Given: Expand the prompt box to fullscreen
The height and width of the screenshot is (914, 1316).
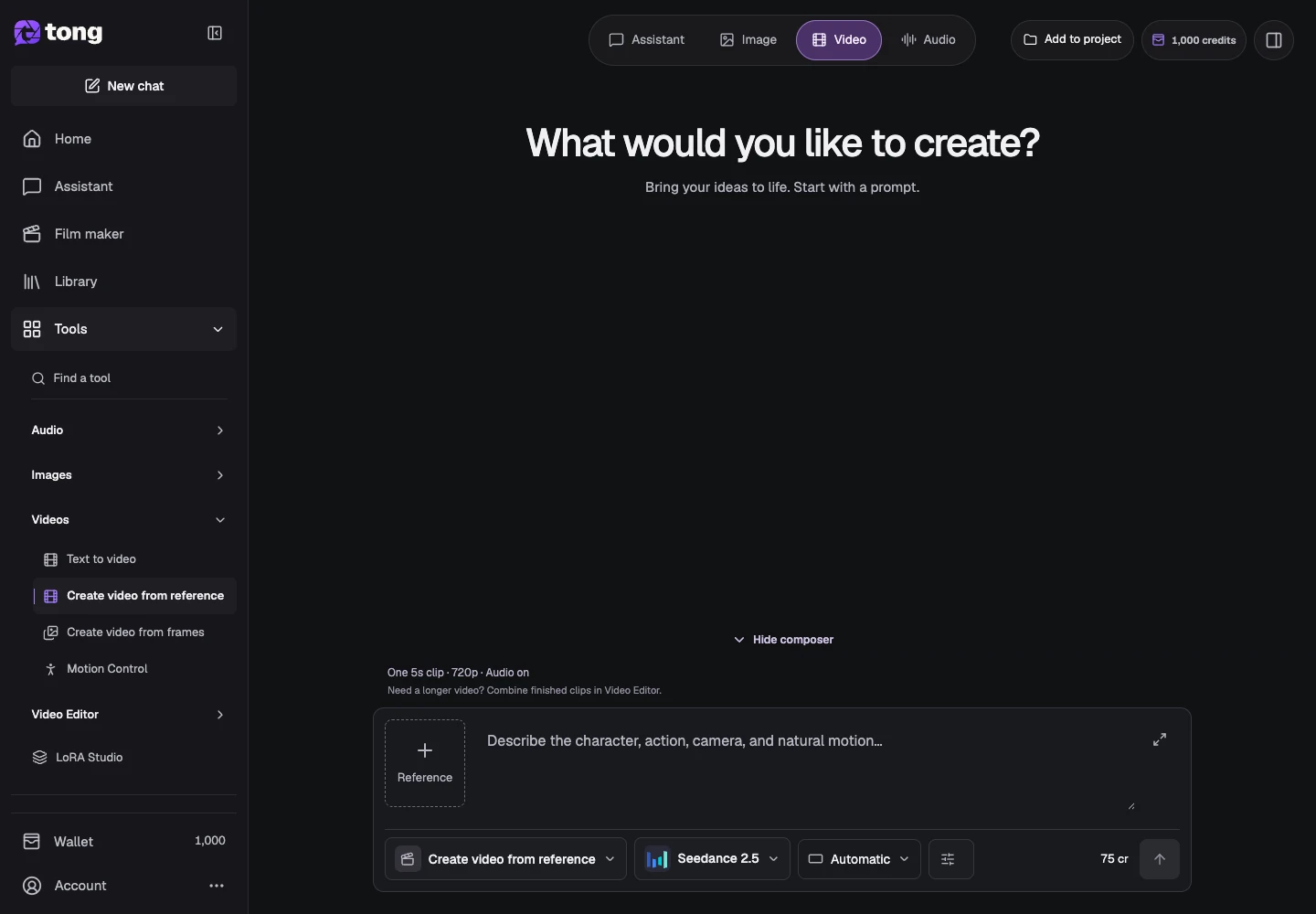Looking at the screenshot, I should tap(1160, 739).
